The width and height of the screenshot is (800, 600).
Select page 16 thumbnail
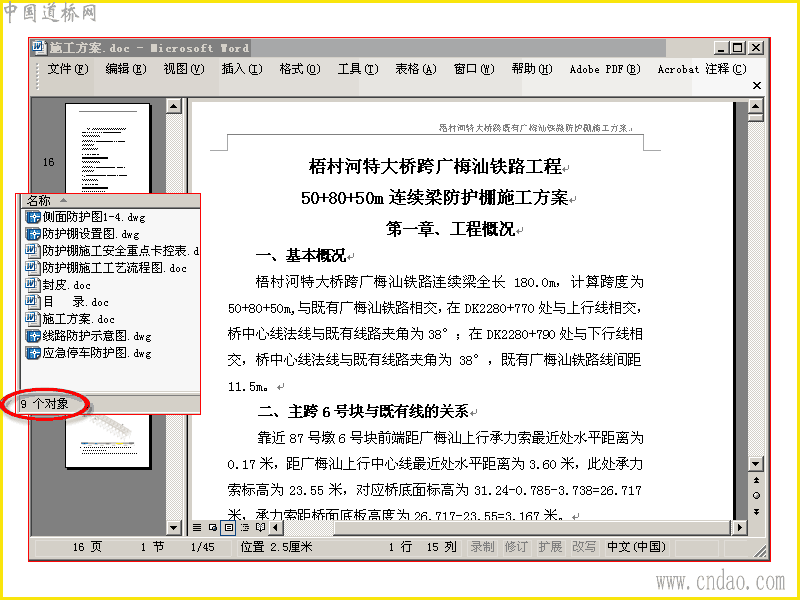pos(108,149)
